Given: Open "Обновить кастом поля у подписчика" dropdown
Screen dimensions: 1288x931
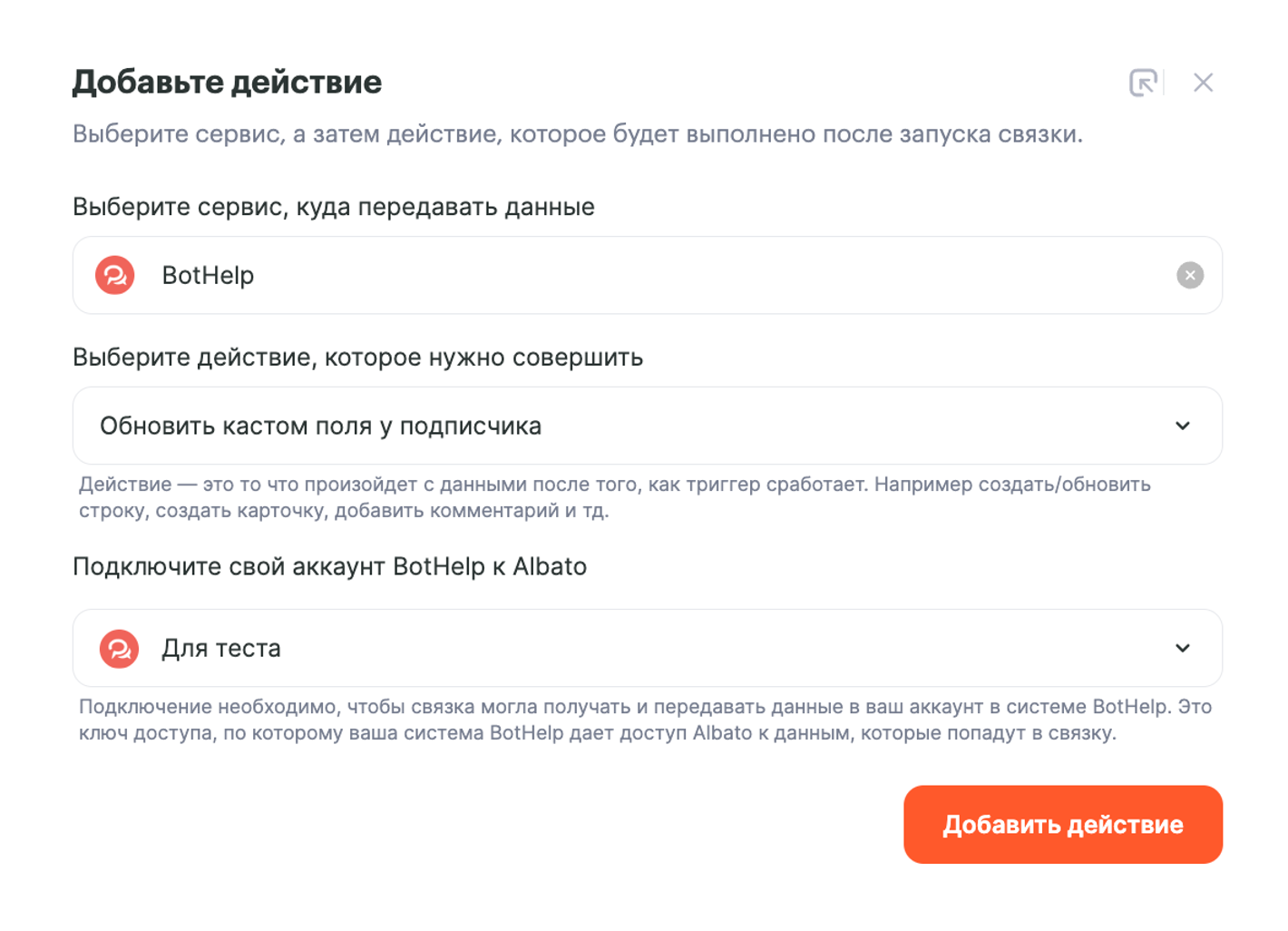Looking at the screenshot, I should (x=320, y=426).
